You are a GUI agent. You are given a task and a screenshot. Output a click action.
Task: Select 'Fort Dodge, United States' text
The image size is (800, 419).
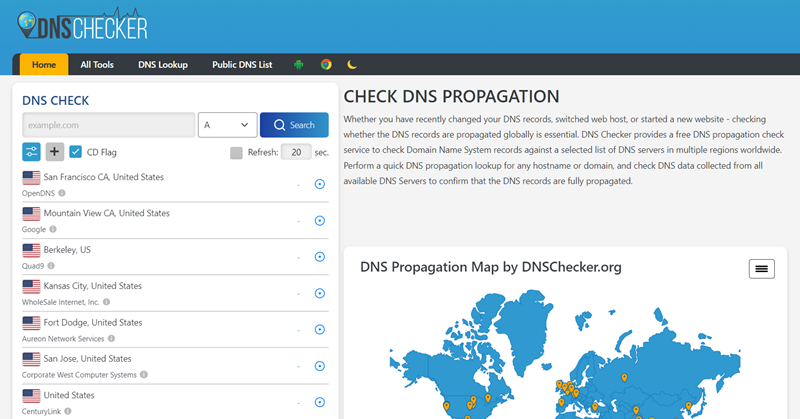93,323
